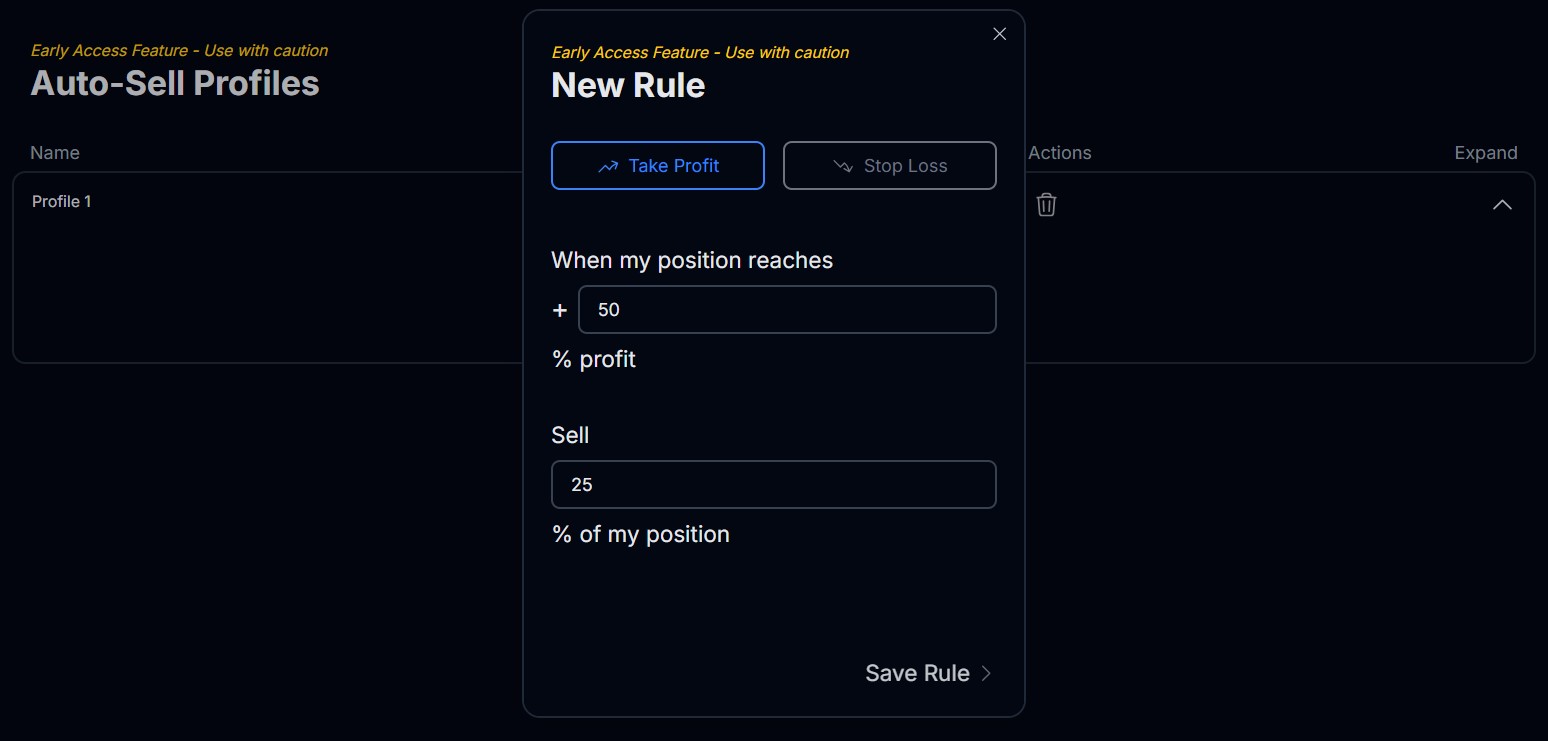
Task: Click the plus sign before the profit field
Action: click(x=560, y=310)
